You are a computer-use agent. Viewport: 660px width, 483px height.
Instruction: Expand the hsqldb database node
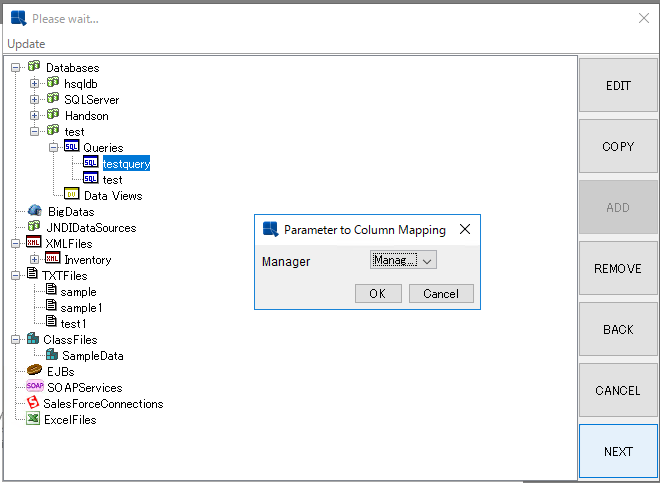pos(35,84)
